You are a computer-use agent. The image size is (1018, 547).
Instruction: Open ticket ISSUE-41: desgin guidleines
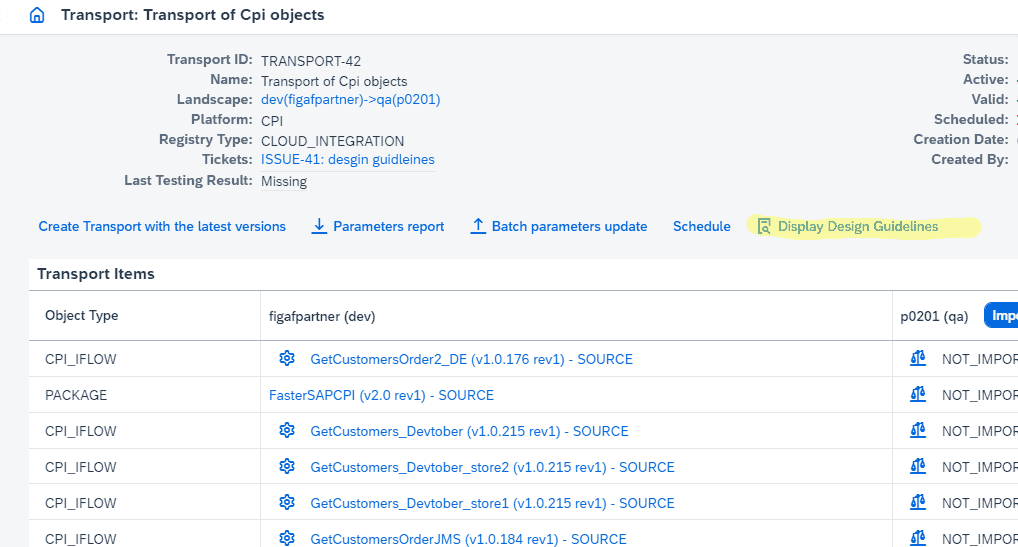[x=347, y=160]
